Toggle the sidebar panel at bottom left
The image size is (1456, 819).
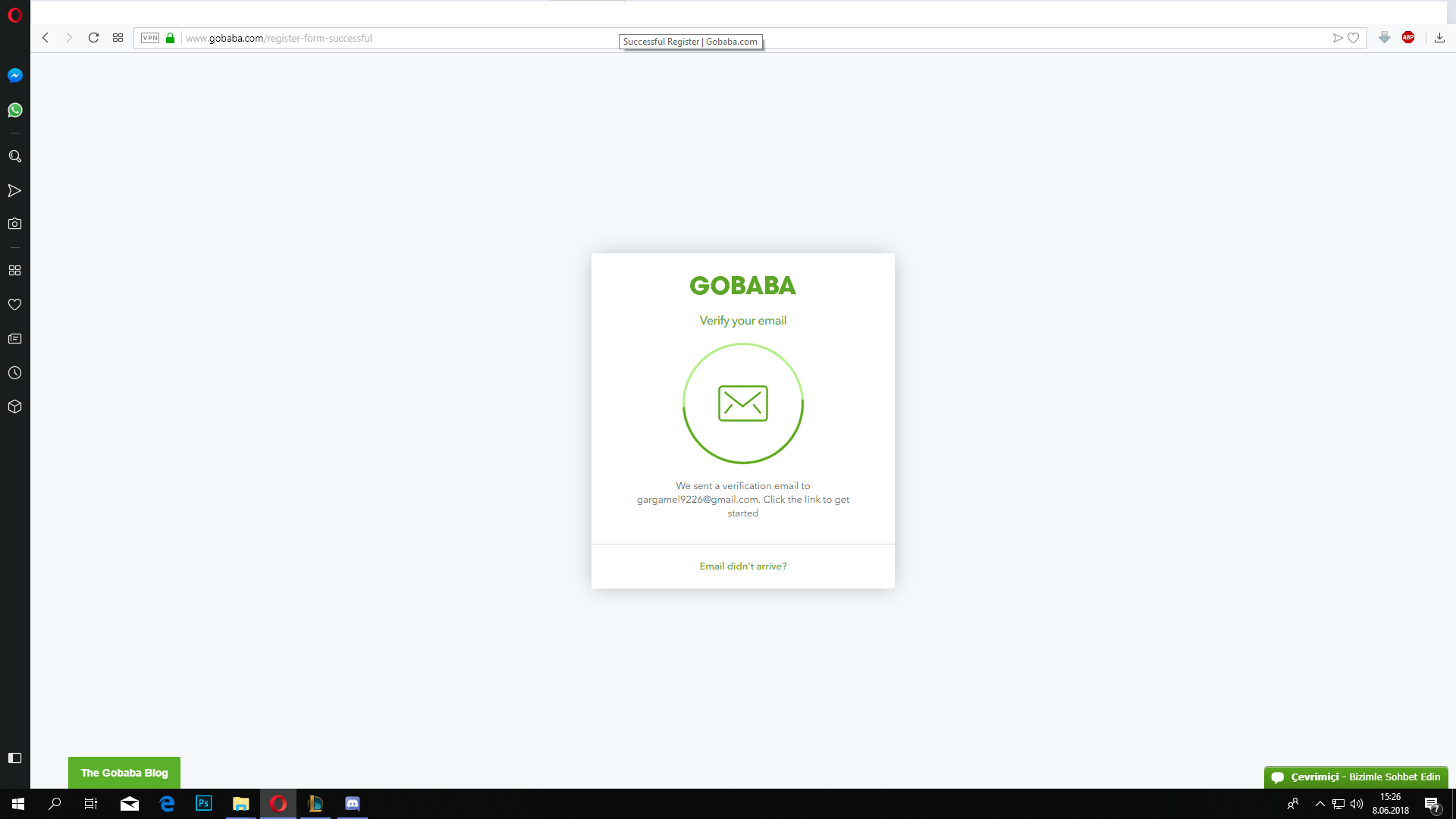(x=15, y=758)
